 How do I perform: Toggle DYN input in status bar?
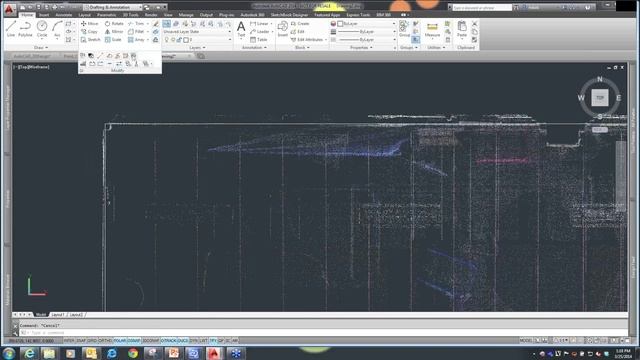[x=193, y=340]
